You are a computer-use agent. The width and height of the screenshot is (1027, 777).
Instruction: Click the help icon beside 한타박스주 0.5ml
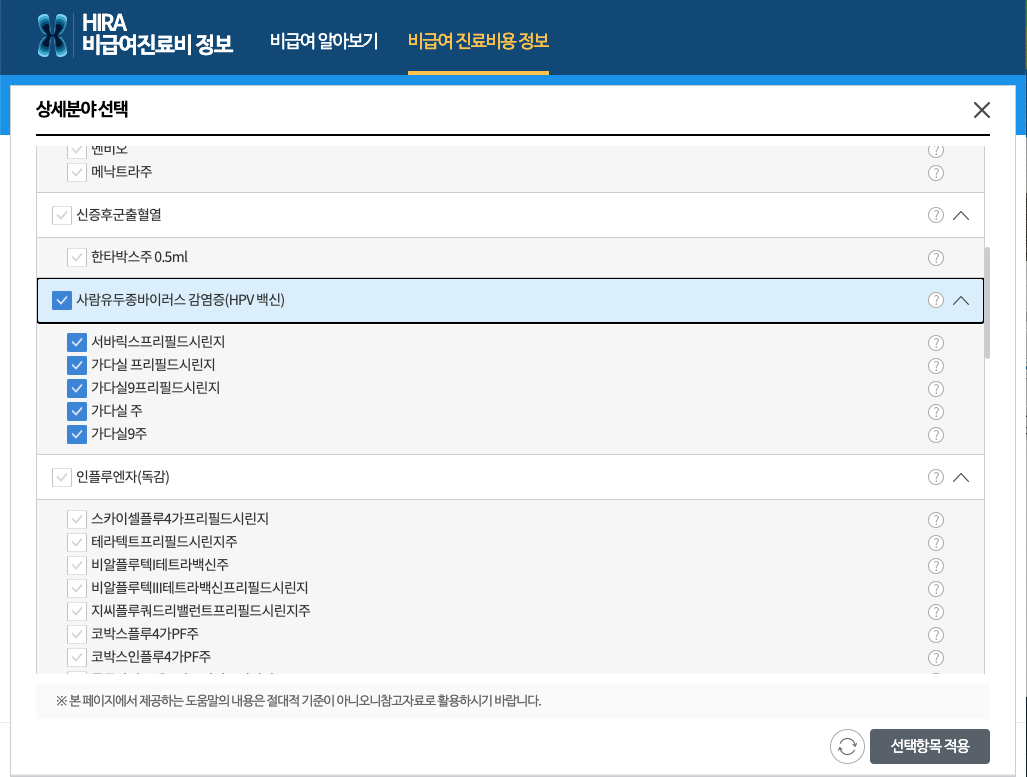pyautogui.click(x=935, y=257)
